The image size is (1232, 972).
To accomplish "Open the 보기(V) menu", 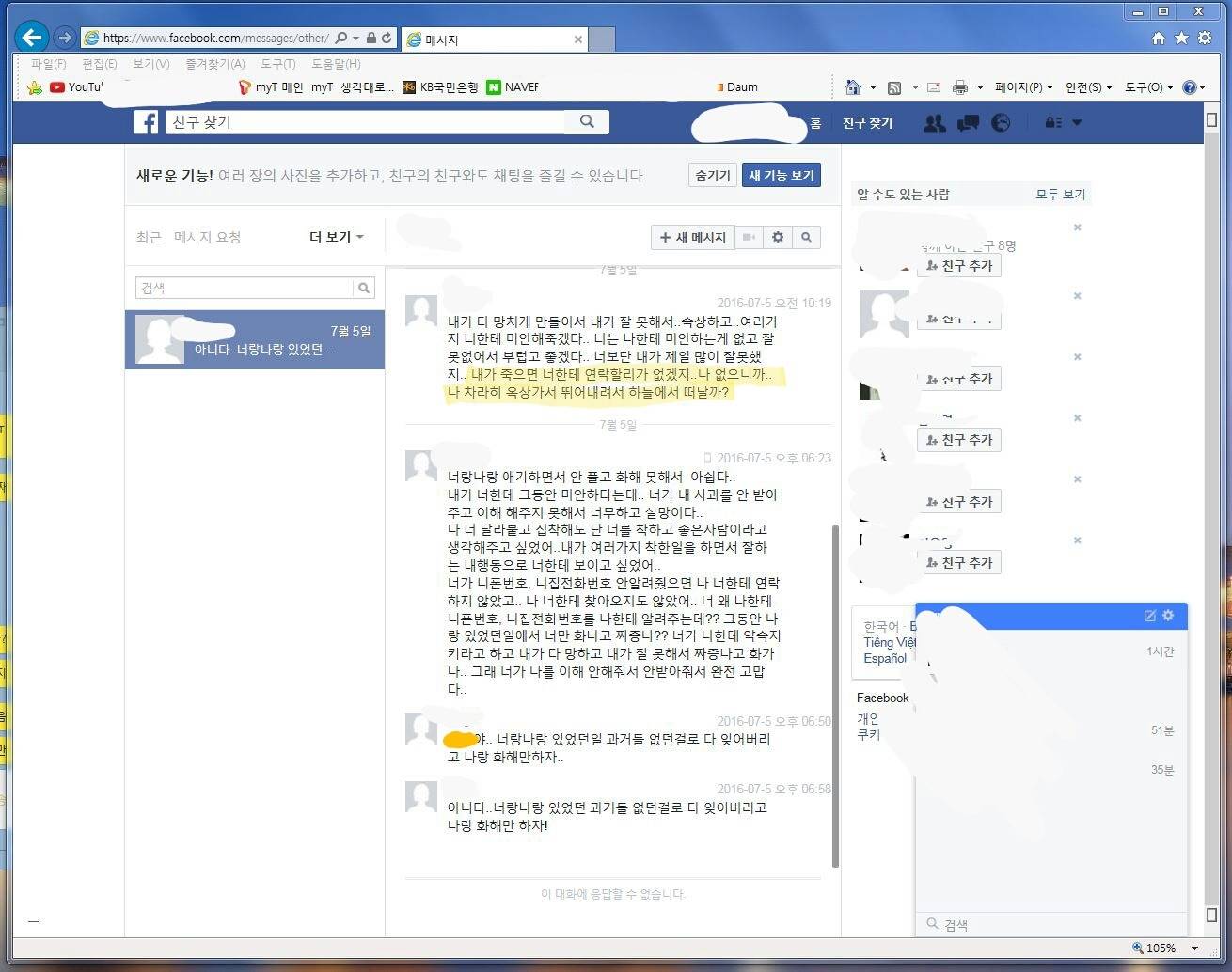I will click(150, 64).
